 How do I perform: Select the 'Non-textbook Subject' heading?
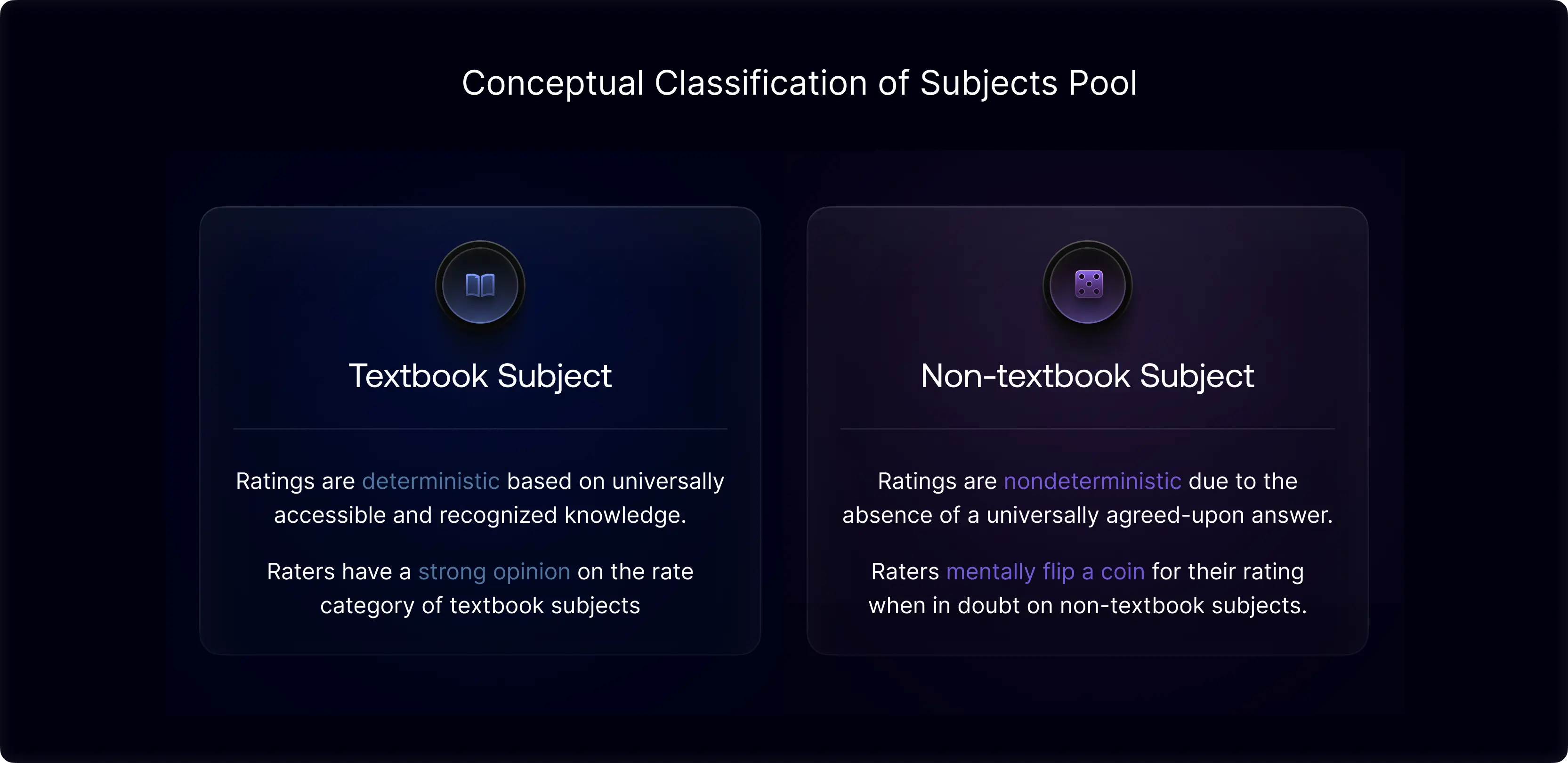coord(1087,376)
